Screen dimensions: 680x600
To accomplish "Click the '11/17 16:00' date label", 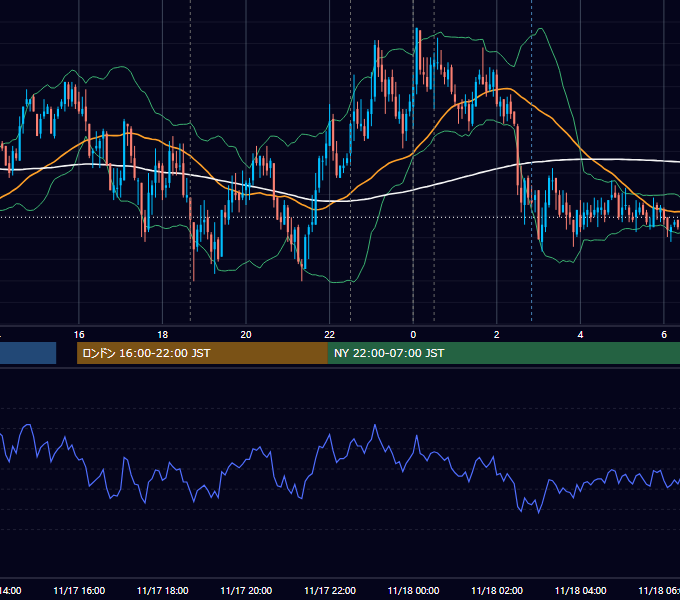I will coord(79,591).
